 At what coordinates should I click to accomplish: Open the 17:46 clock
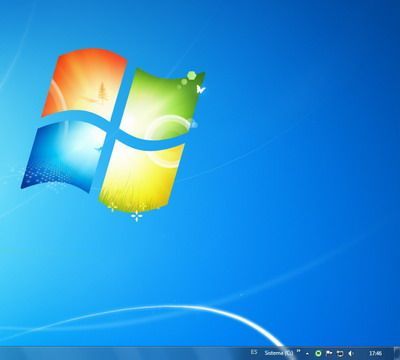(376, 353)
